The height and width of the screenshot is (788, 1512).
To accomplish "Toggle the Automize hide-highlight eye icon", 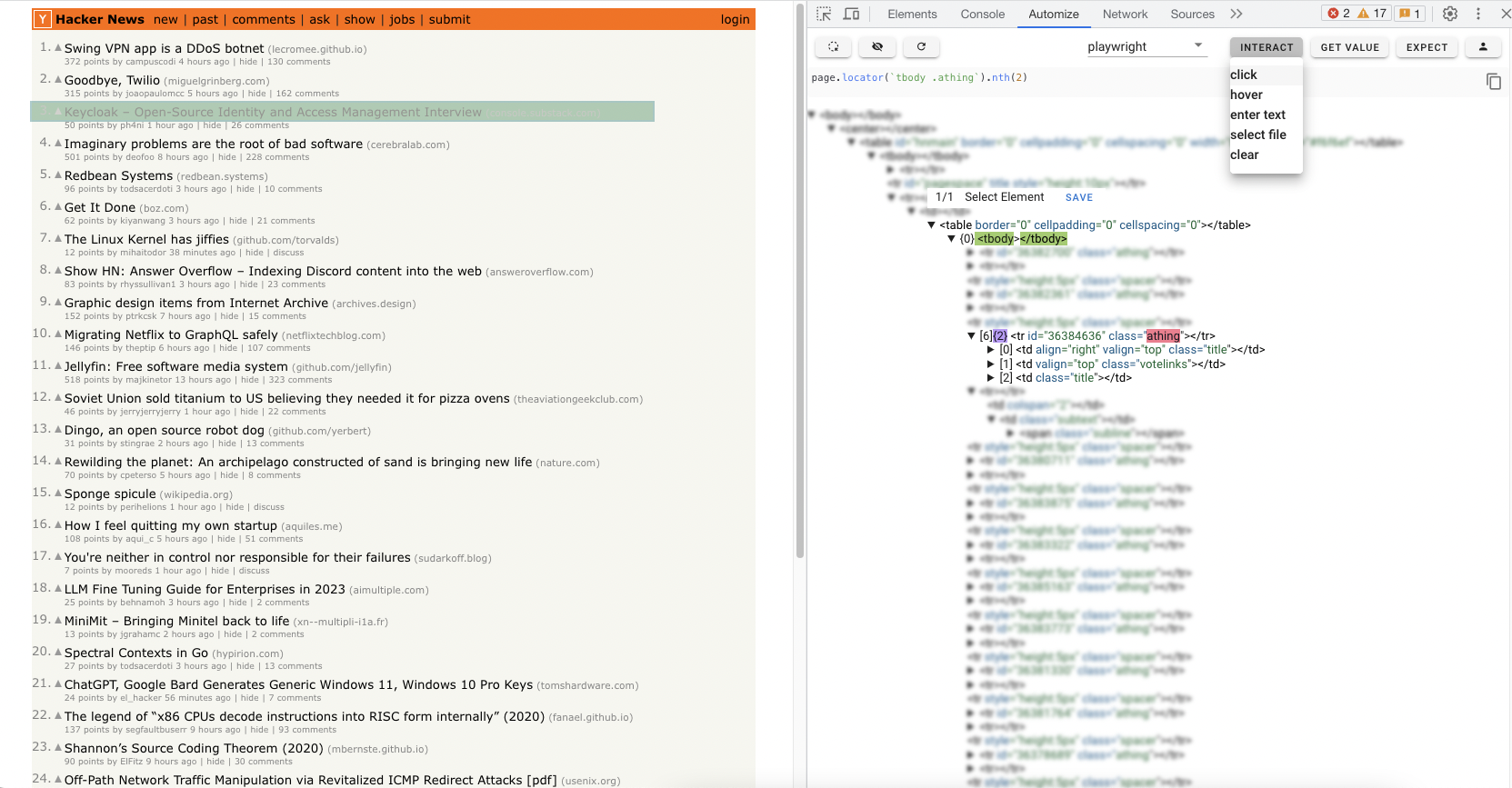I will (x=877, y=46).
